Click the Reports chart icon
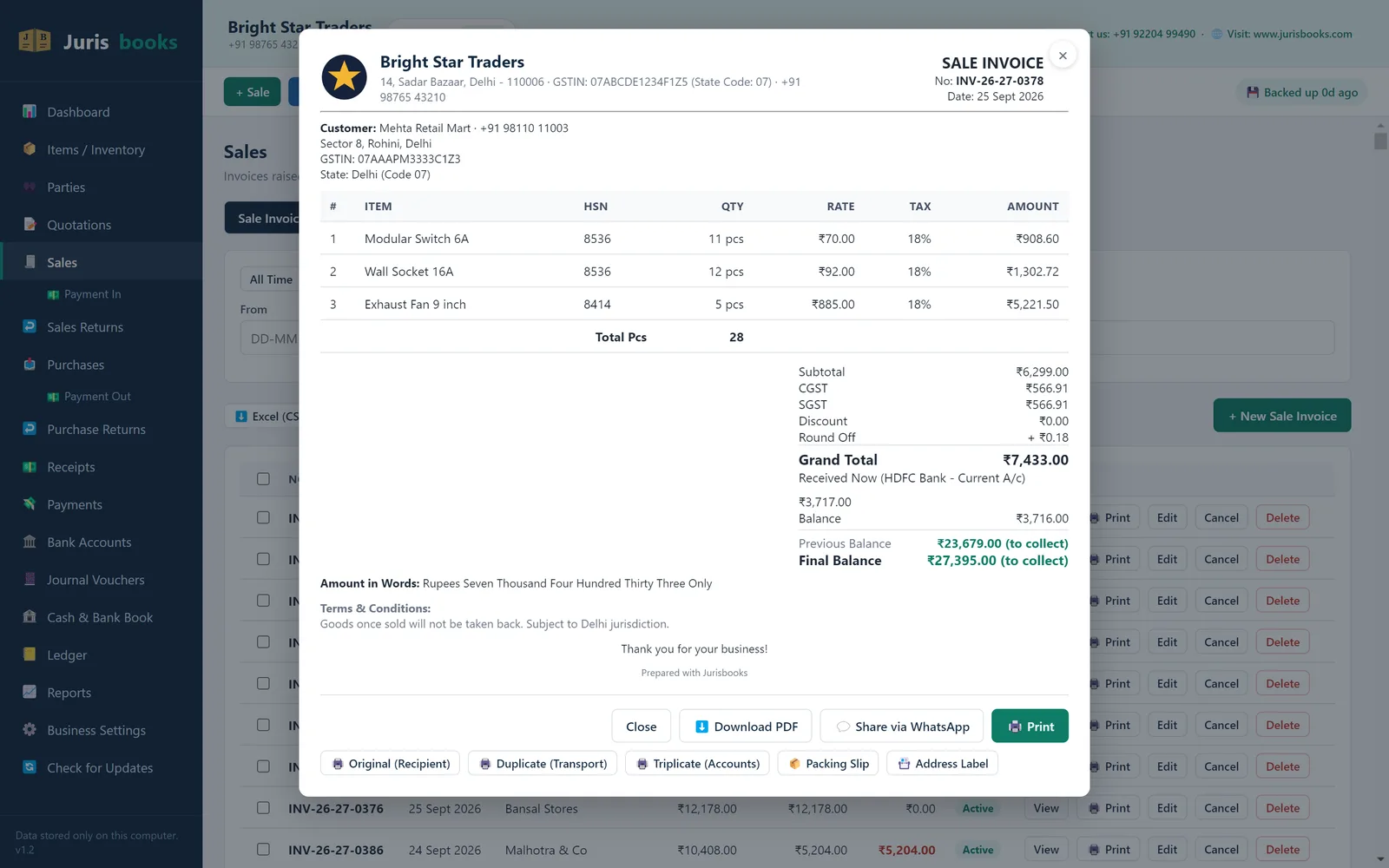The image size is (1389, 868). click(x=30, y=693)
